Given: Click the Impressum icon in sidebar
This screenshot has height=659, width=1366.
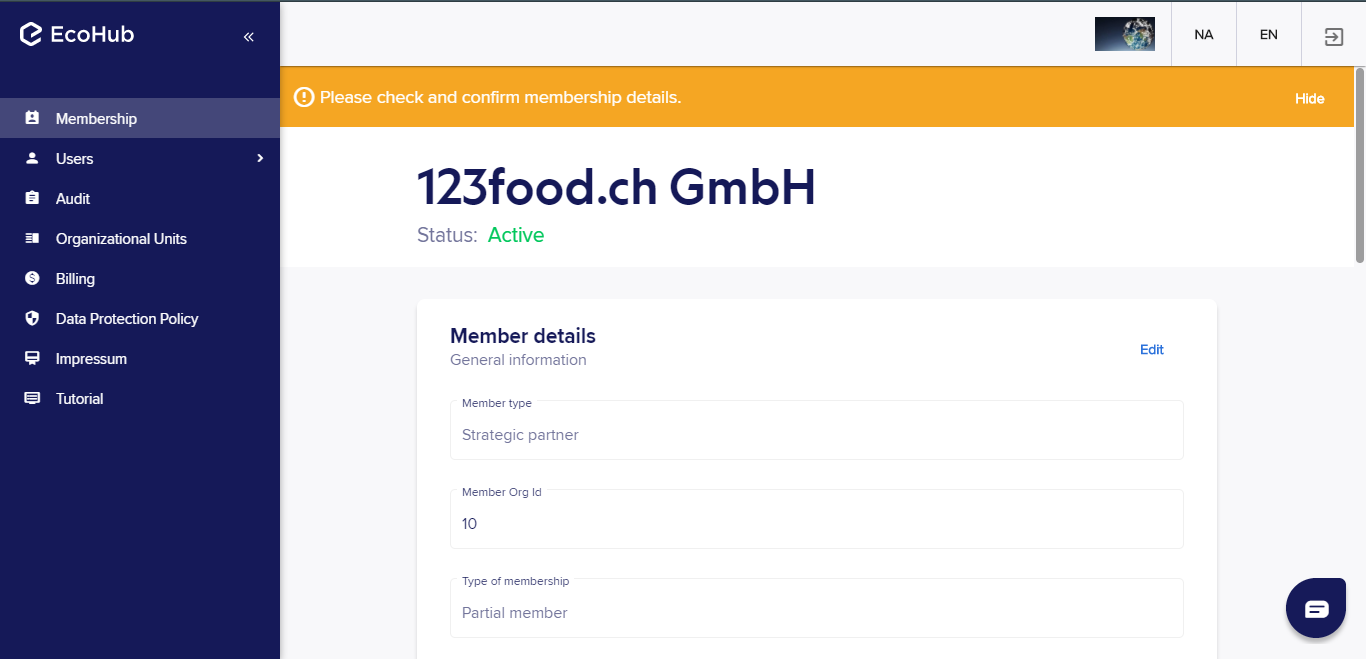Looking at the screenshot, I should 32,358.
